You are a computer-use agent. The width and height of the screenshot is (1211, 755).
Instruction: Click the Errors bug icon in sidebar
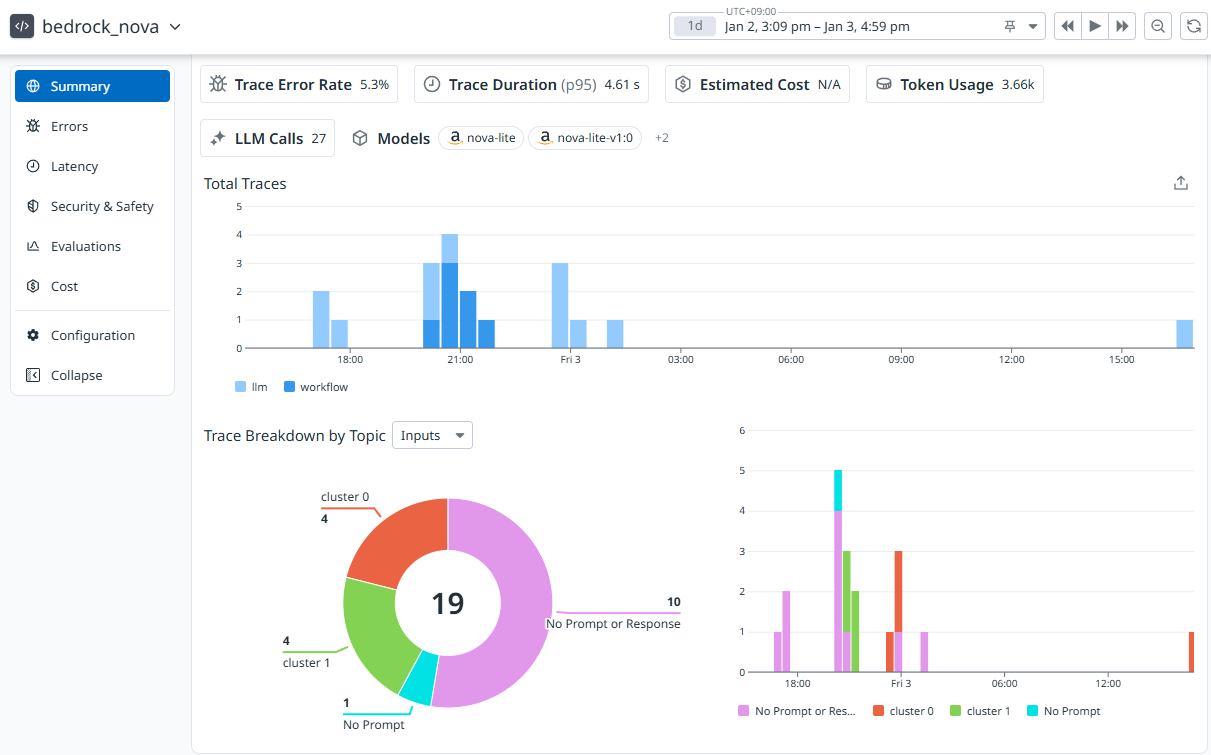pyautogui.click(x=33, y=126)
